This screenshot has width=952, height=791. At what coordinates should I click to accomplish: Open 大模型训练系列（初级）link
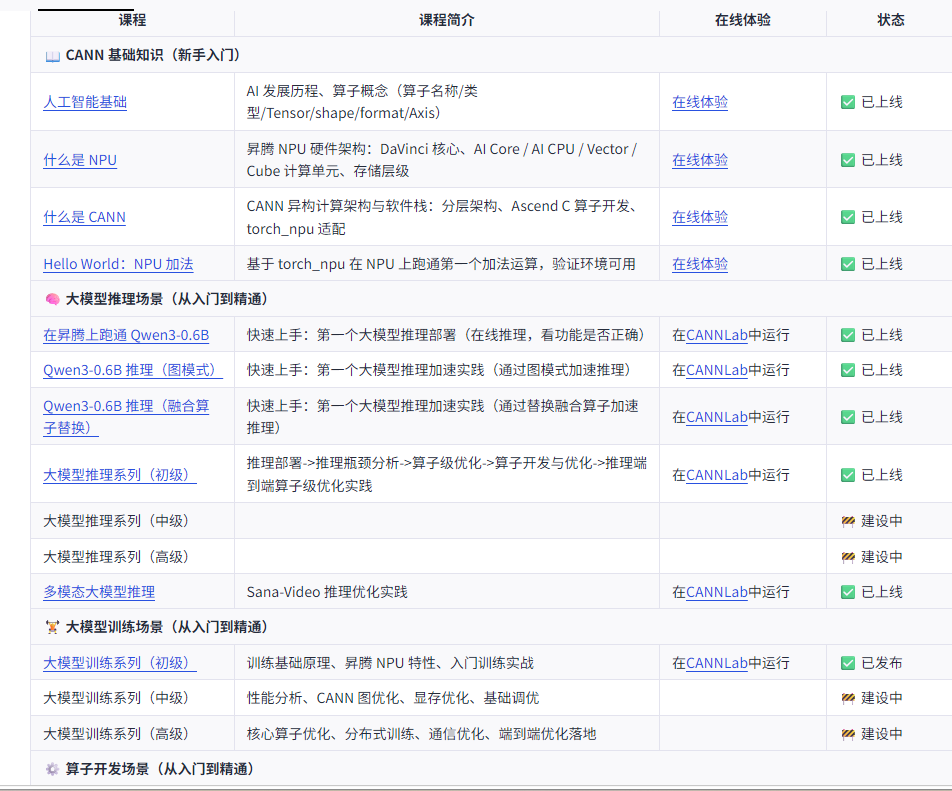coord(120,663)
